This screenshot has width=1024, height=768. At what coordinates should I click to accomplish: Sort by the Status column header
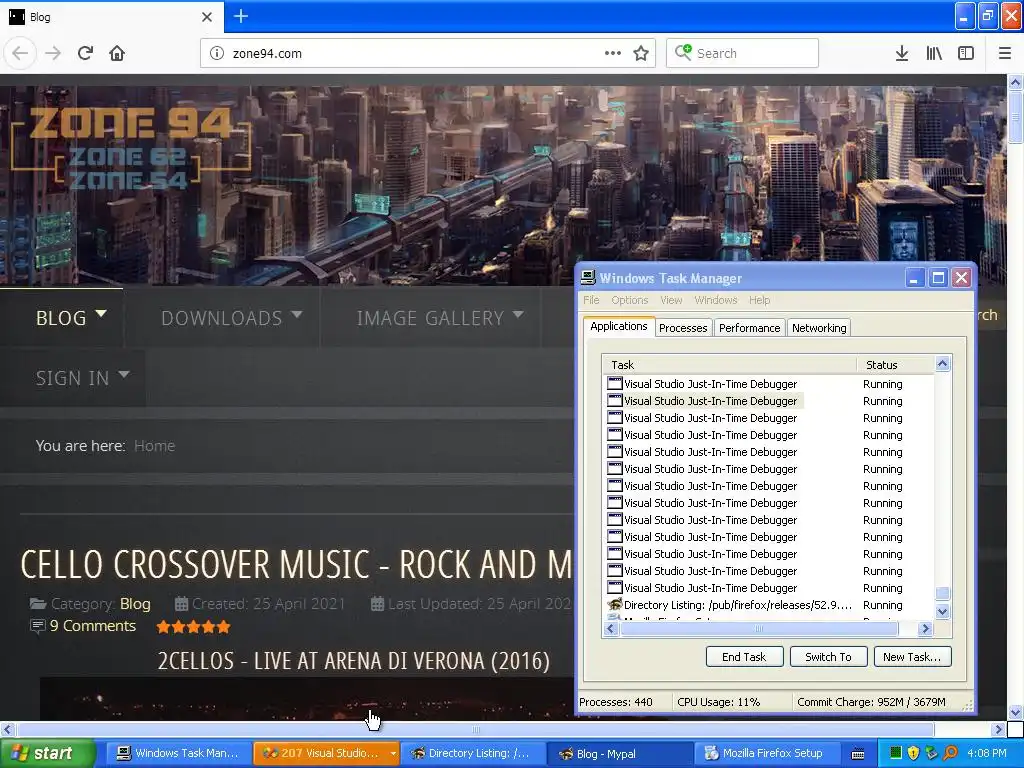(x=895, y=364)
